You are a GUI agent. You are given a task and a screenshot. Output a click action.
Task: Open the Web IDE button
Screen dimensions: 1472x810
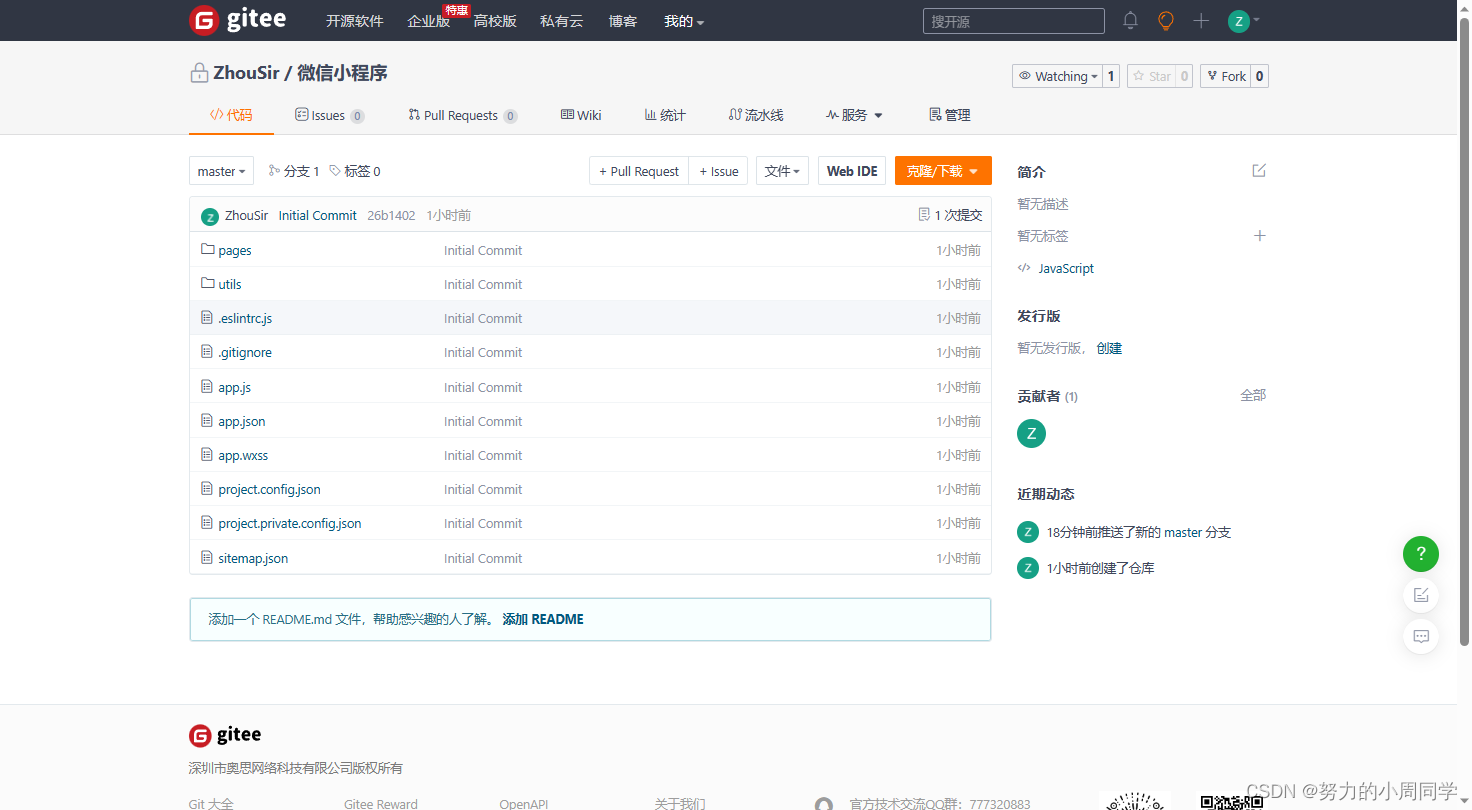click(x=852, y=171)
